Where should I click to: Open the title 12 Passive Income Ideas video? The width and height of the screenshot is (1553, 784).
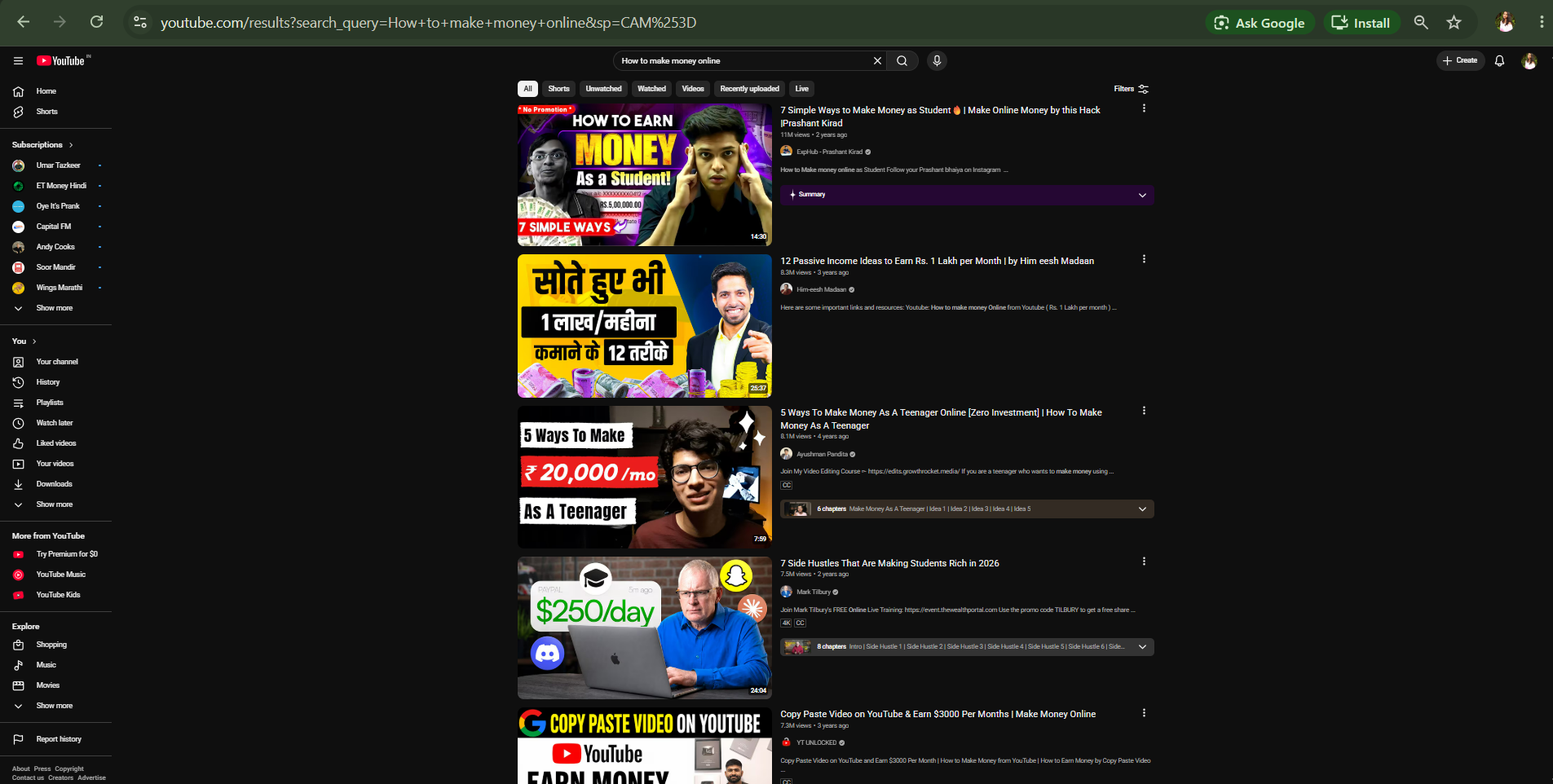pyautogui.click(x=937, y=261)
